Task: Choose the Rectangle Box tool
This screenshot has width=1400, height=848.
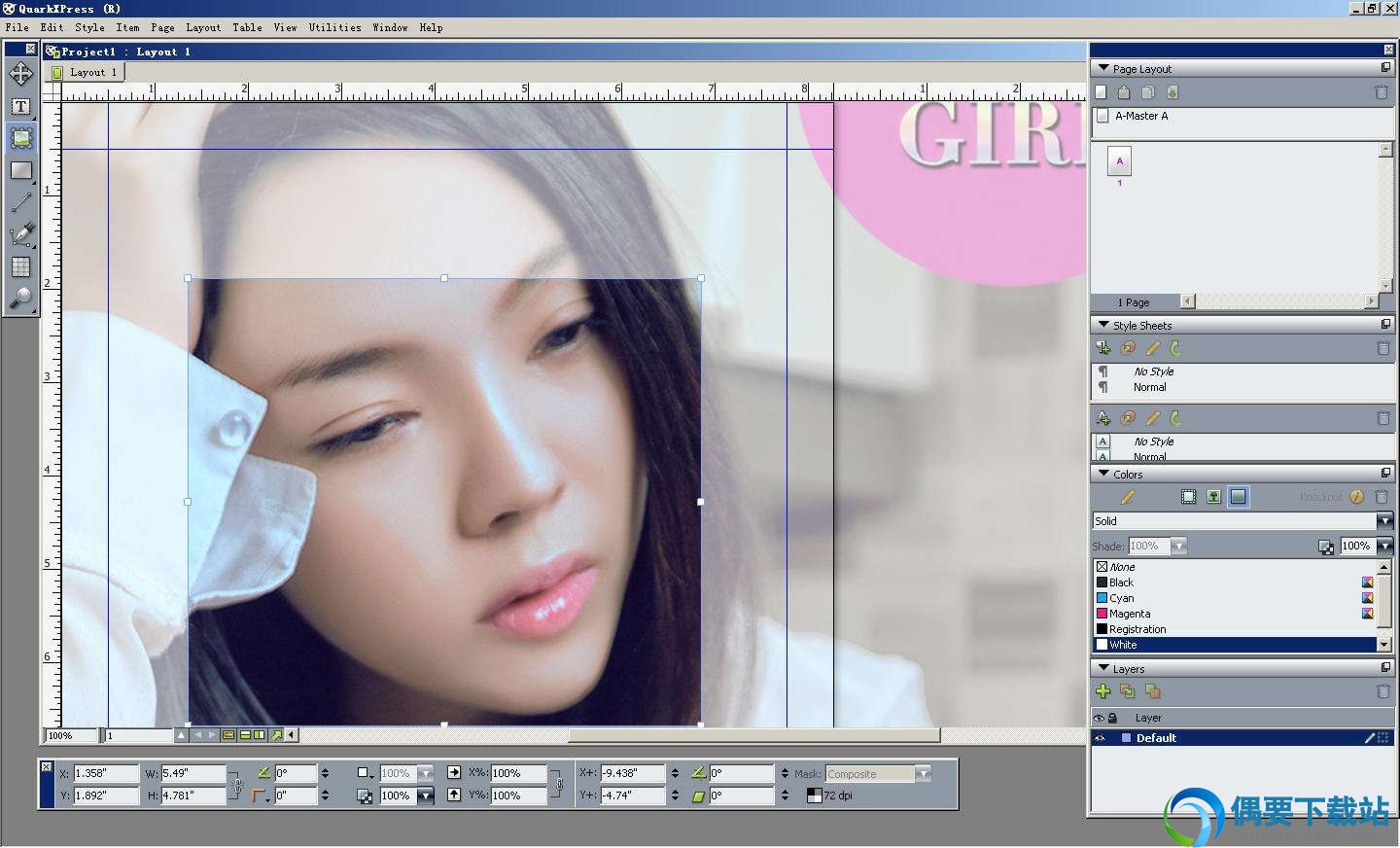Action: tap(20, 170)
